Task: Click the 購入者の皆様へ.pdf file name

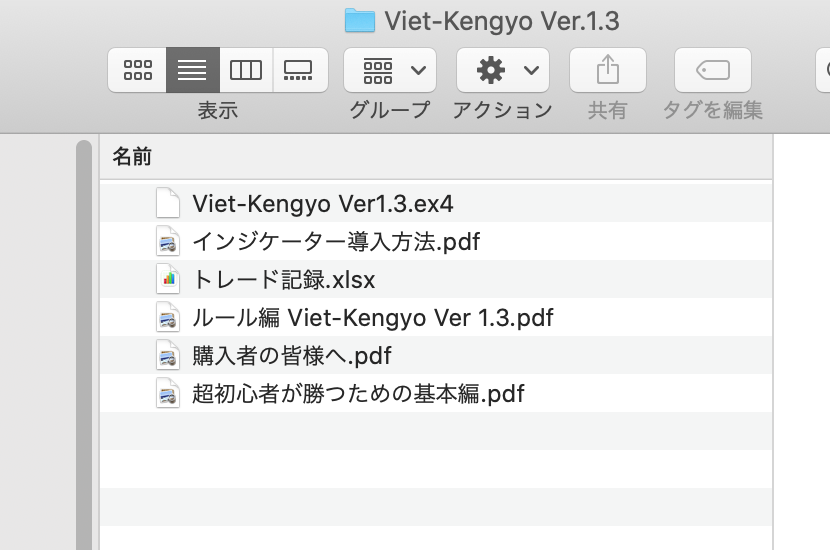Action: pyautogui.click(x=292, y=356)
